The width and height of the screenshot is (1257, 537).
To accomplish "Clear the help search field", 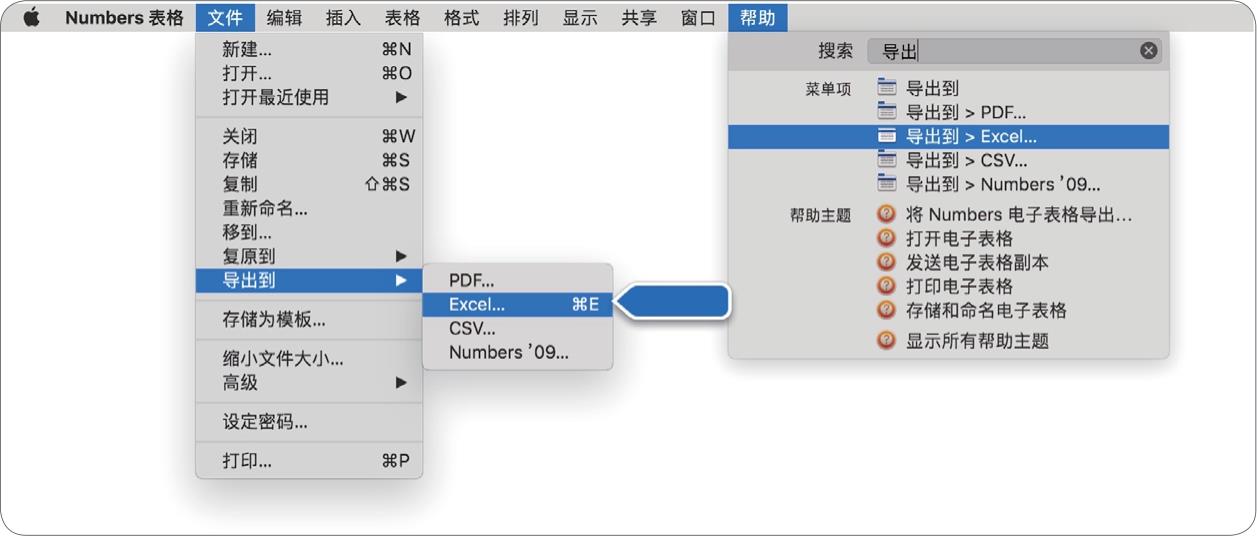I will coord(1148,51).
